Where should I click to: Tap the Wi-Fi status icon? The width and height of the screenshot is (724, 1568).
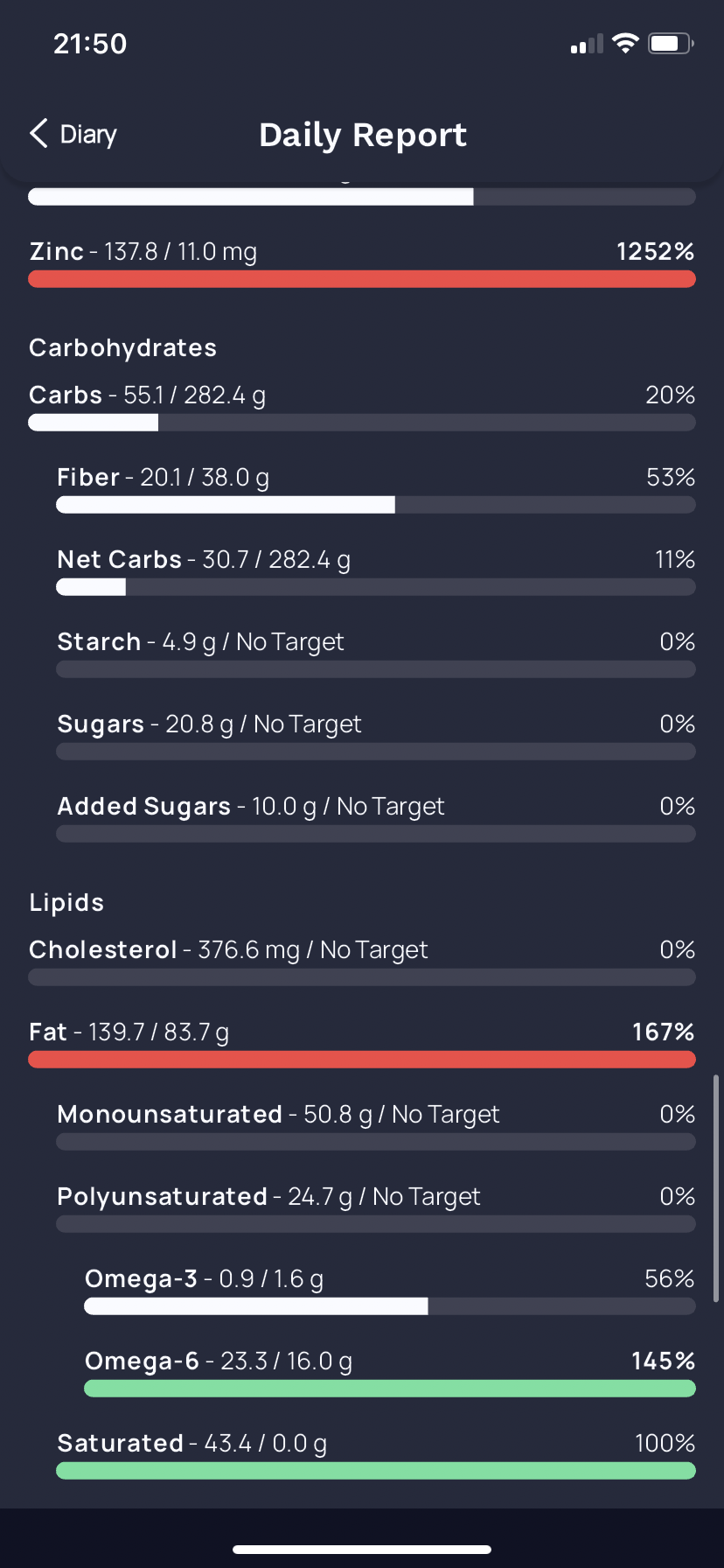click(x=625, y=44)
